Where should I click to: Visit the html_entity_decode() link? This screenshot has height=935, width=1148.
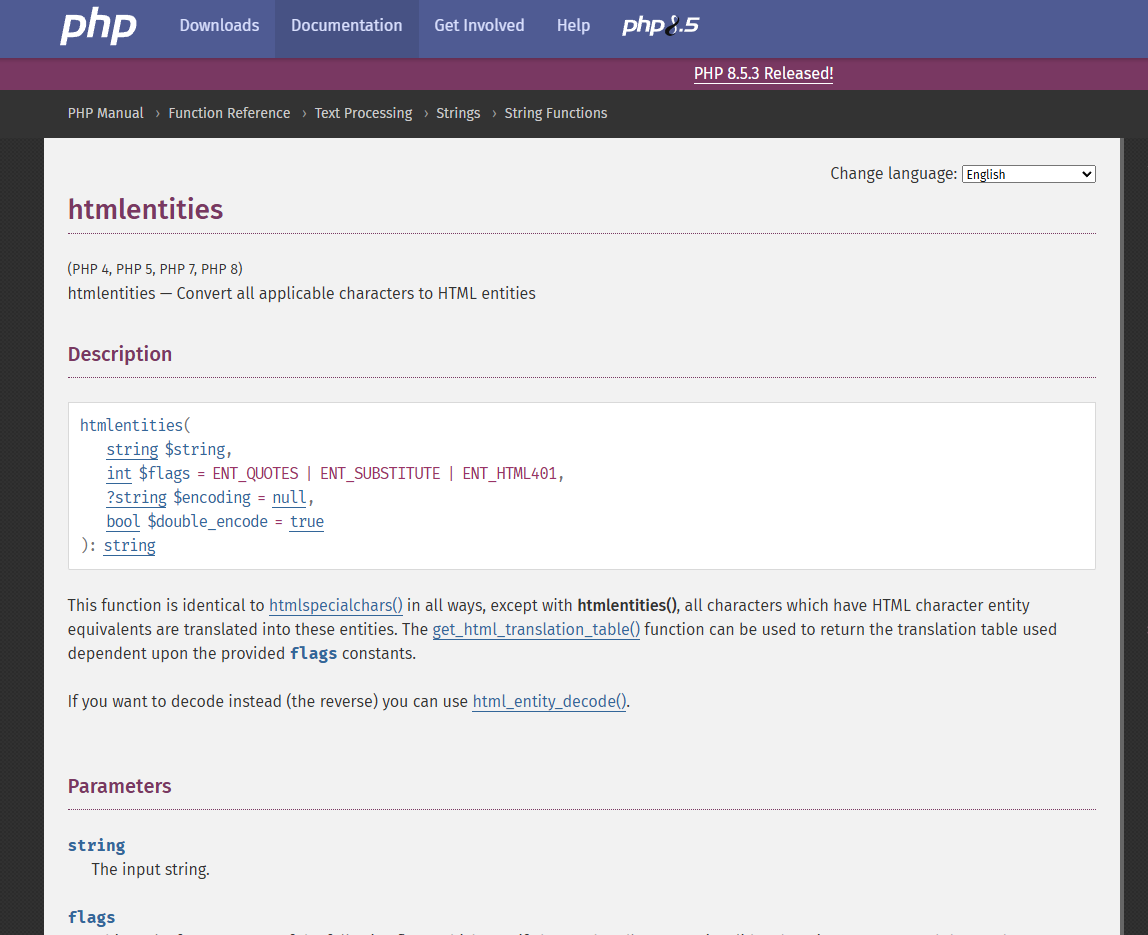(549, 701)
